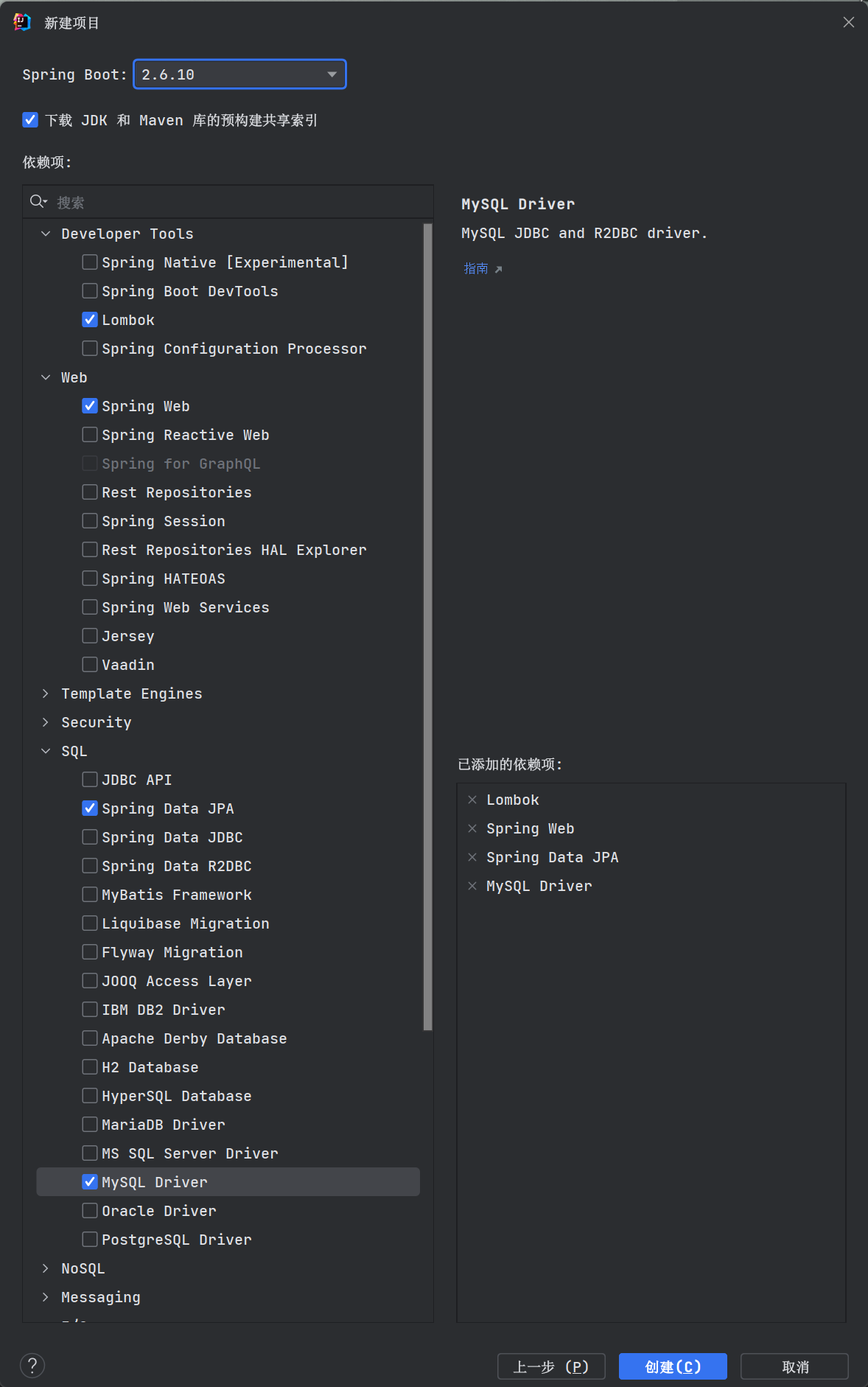Select the Spring HATEOAS row

(228, 579)
